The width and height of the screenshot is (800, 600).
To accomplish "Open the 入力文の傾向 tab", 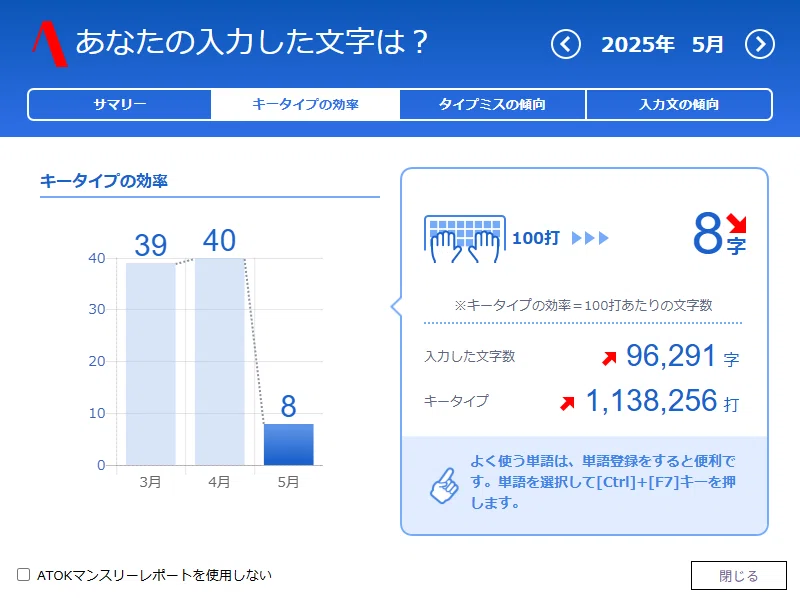I will tap(679, 105).
